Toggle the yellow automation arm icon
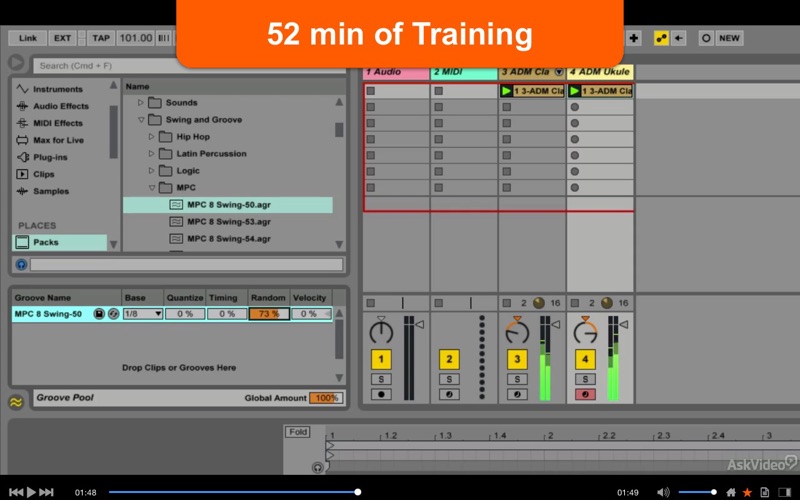Image resolution: width=800 pixels, height=500 pixels. click(x=661, y=38)
